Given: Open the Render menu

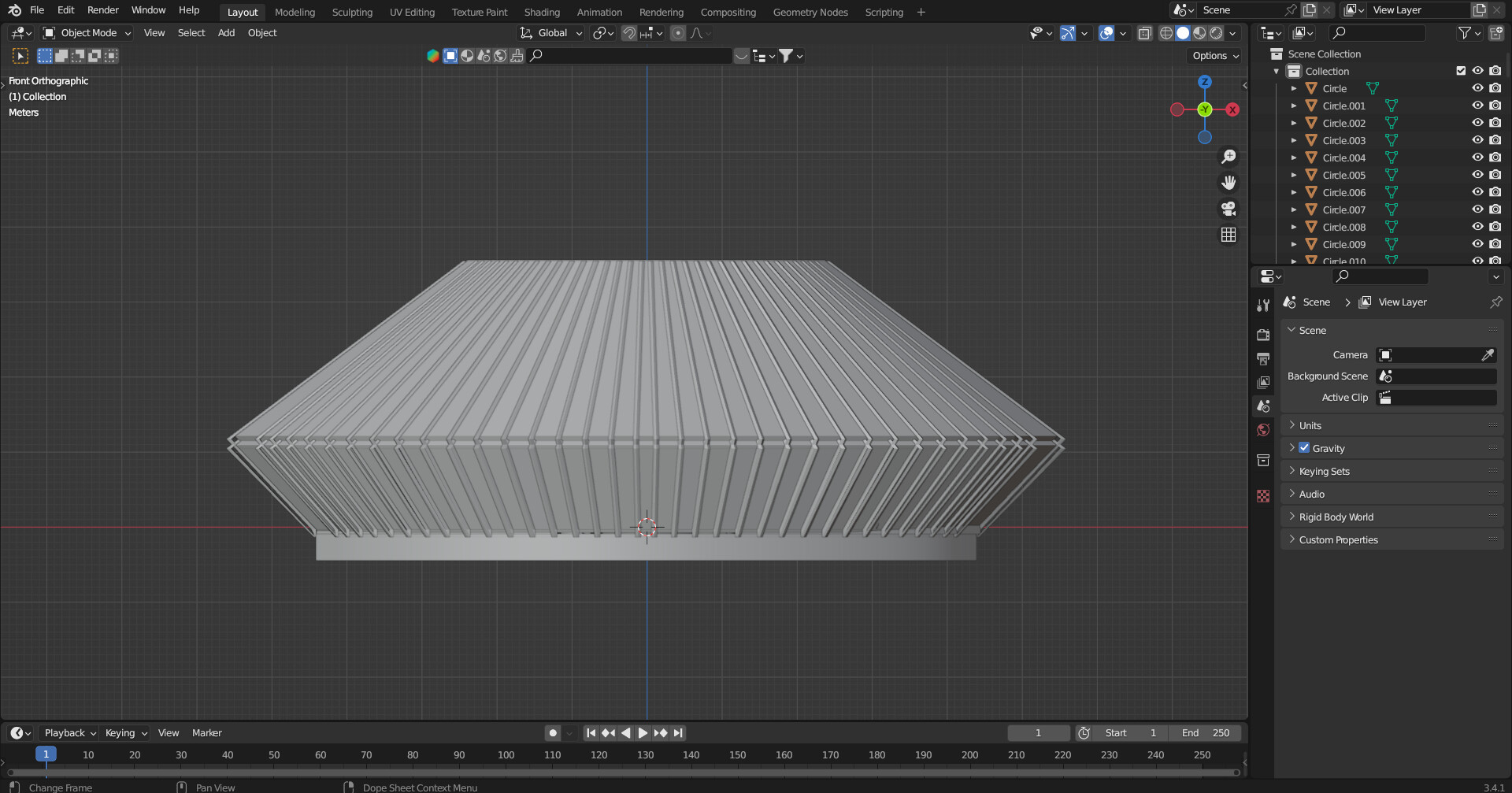Looking at the screenshot, I should click(102, 10).
